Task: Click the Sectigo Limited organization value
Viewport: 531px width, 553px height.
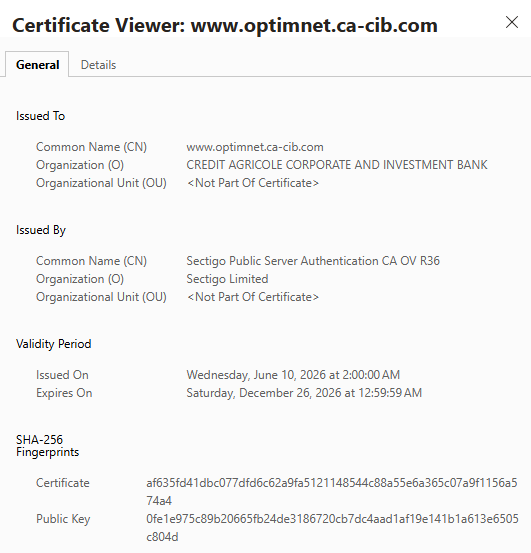Action: click(227, 279)
